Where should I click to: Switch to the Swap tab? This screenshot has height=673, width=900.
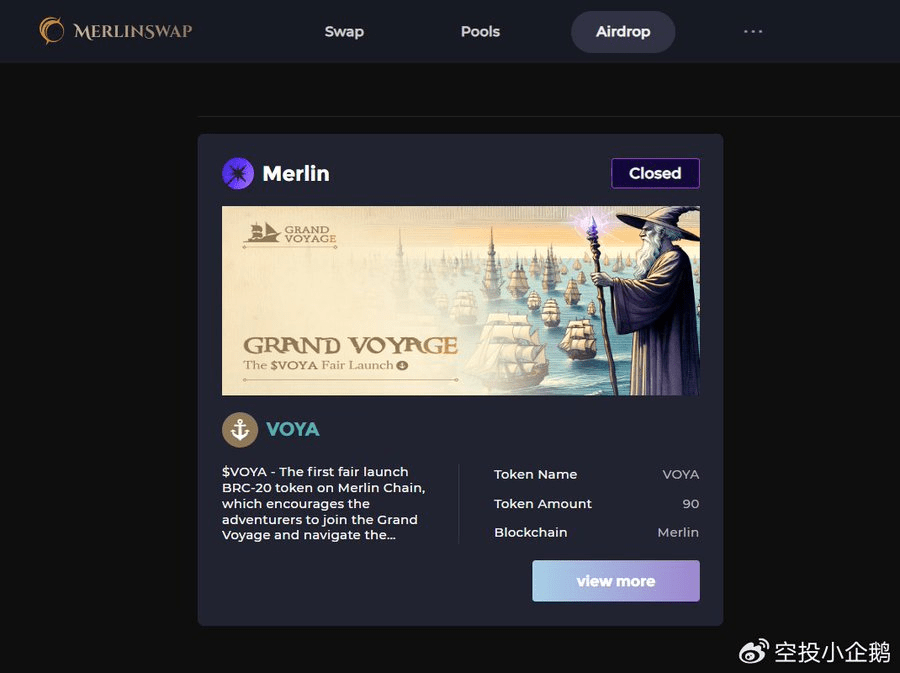click(344, 32)
